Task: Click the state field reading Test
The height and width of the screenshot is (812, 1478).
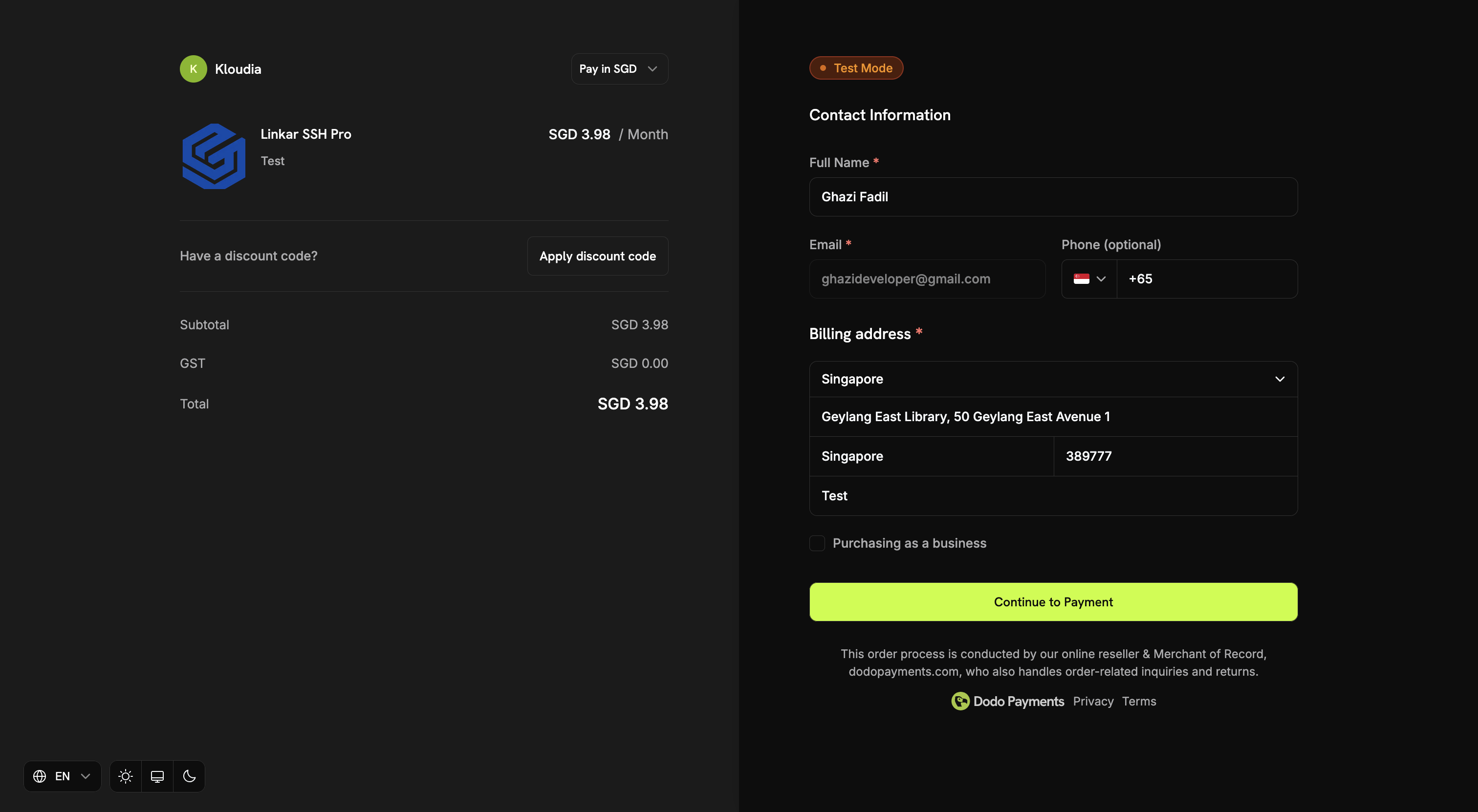Action: point(1053,496)
